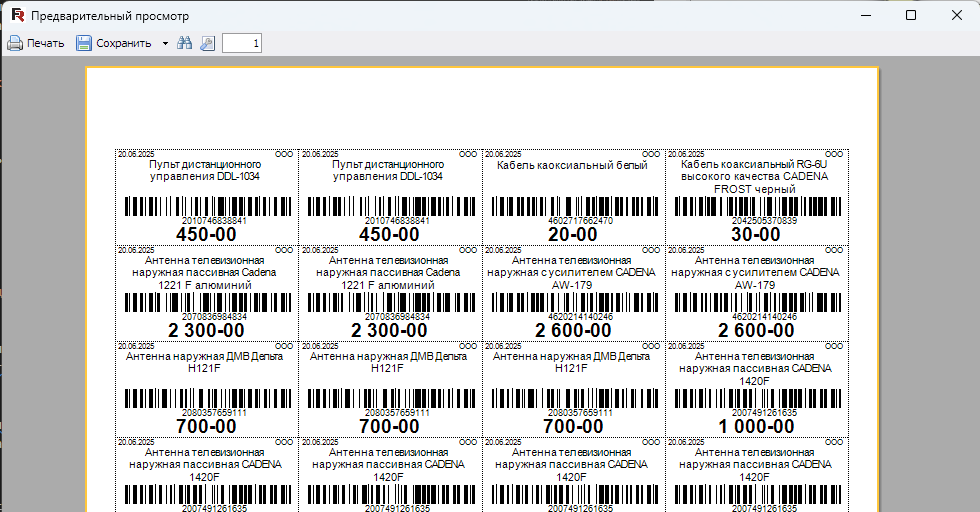
Task: Click the Кабель каоксиальный белый label
Action: click(x=572, y=166)
